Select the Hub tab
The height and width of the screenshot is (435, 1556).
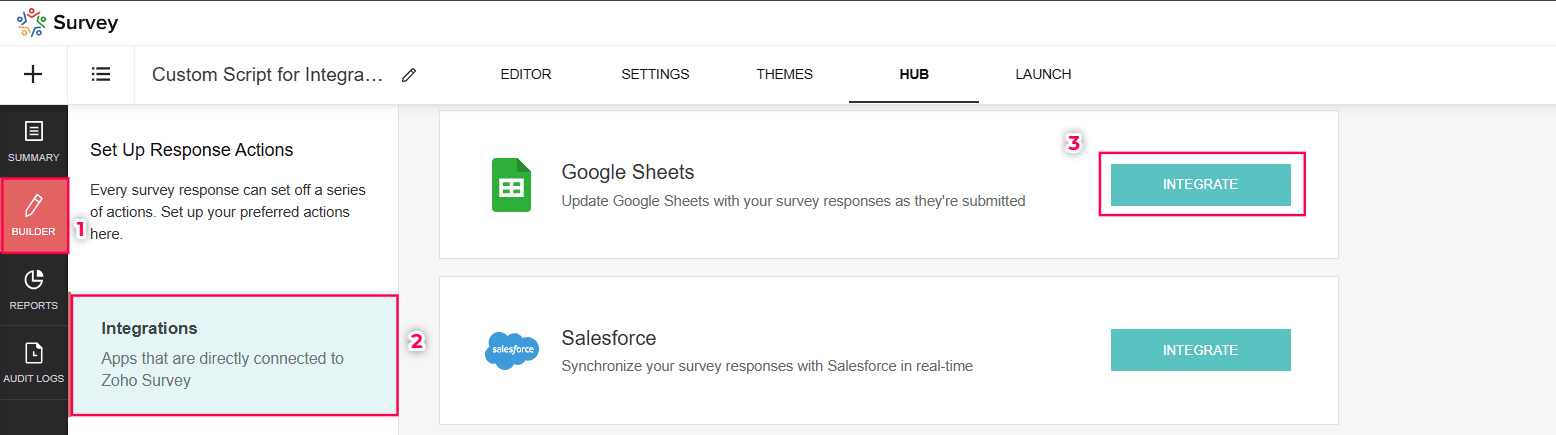(914, 74)
